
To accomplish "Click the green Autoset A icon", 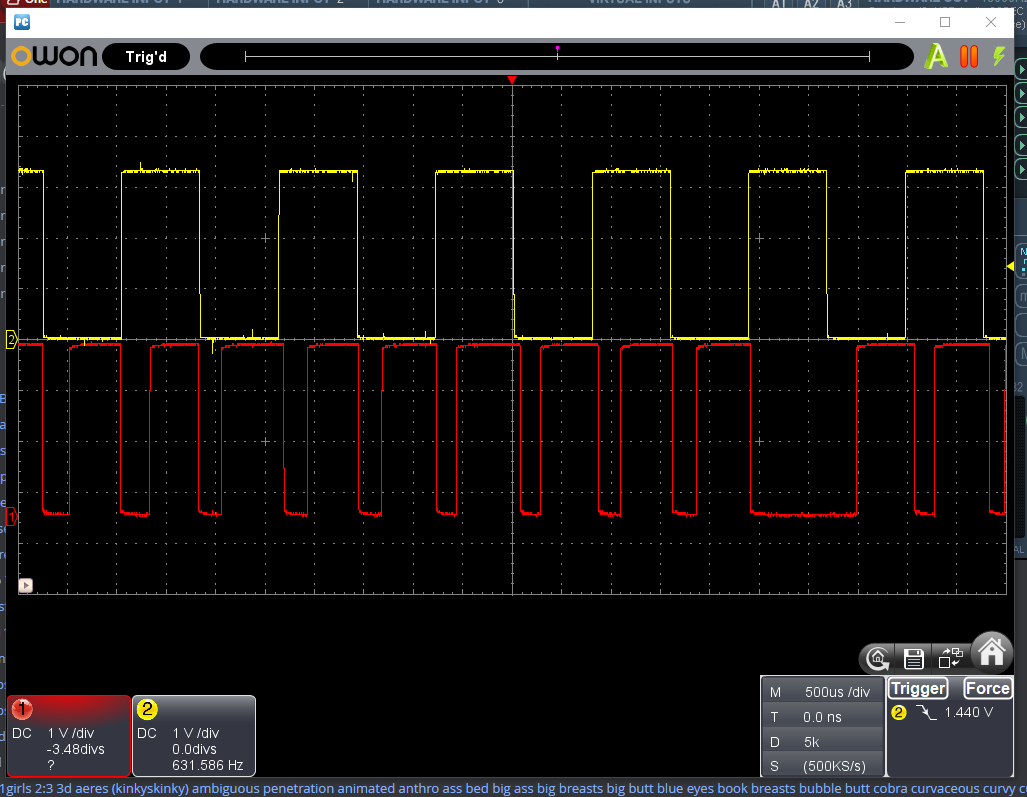I will [936, 56].
